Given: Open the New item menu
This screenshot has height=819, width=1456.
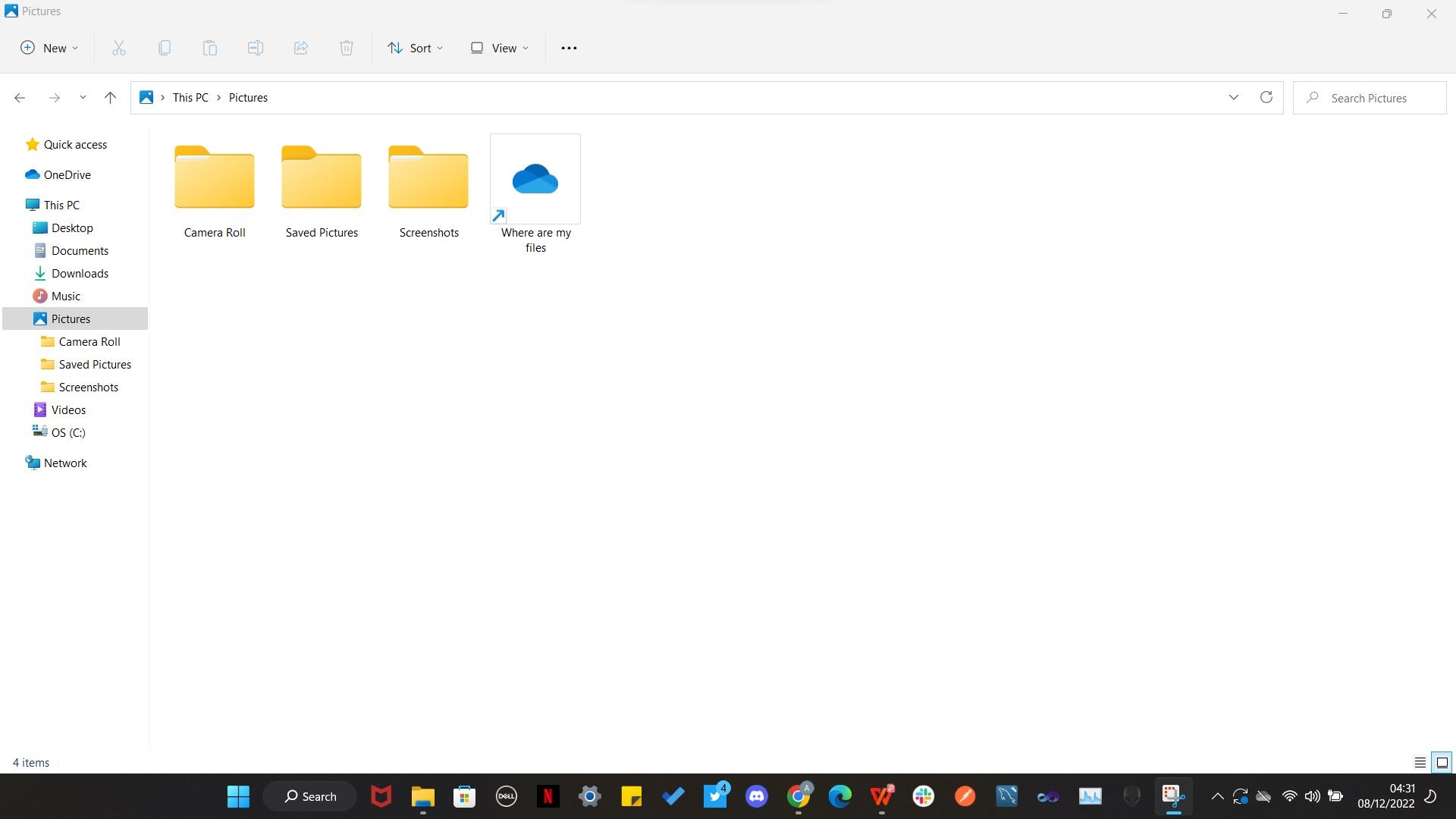Looking at the screenshot, I should click(49, 48).
